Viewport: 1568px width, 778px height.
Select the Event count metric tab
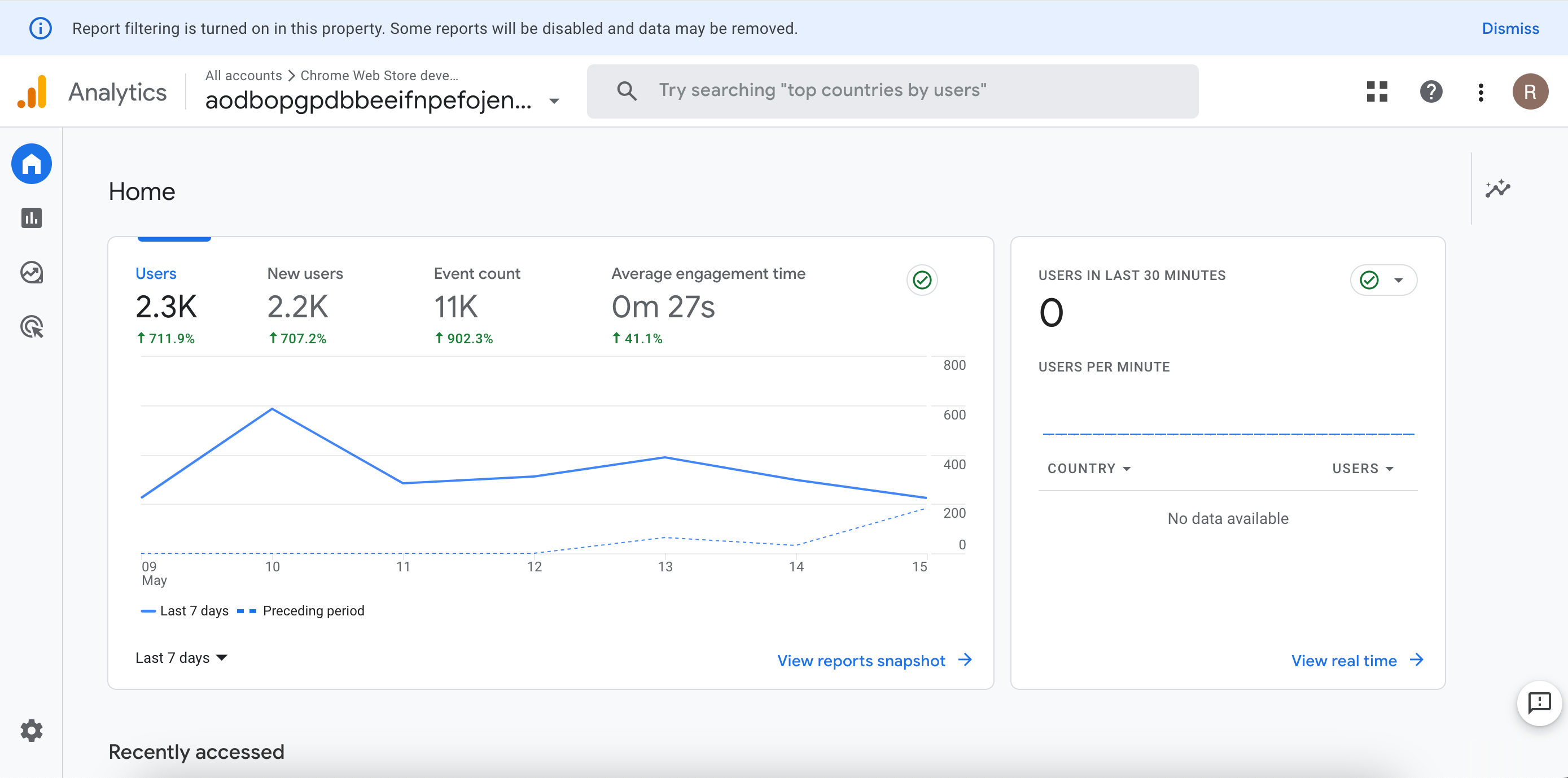click(476, 304)
